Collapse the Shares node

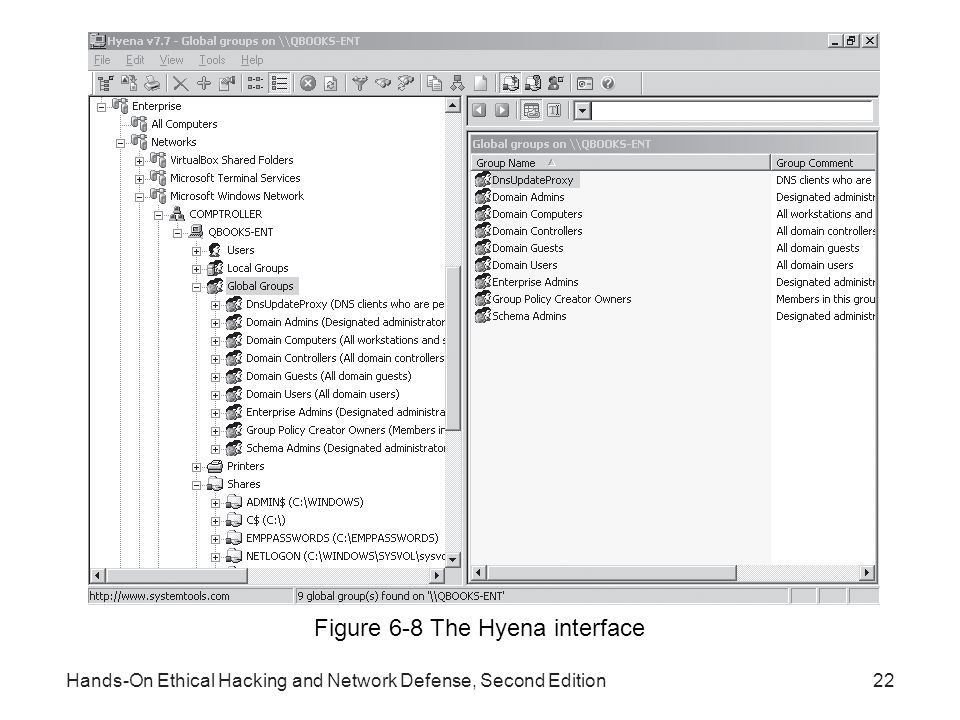pos(197,486)
